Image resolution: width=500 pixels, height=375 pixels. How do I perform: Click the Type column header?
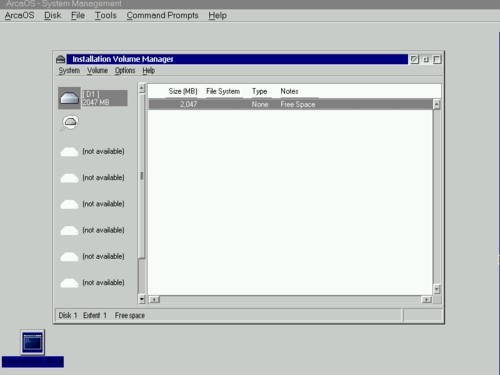click(x=259, y=91)
